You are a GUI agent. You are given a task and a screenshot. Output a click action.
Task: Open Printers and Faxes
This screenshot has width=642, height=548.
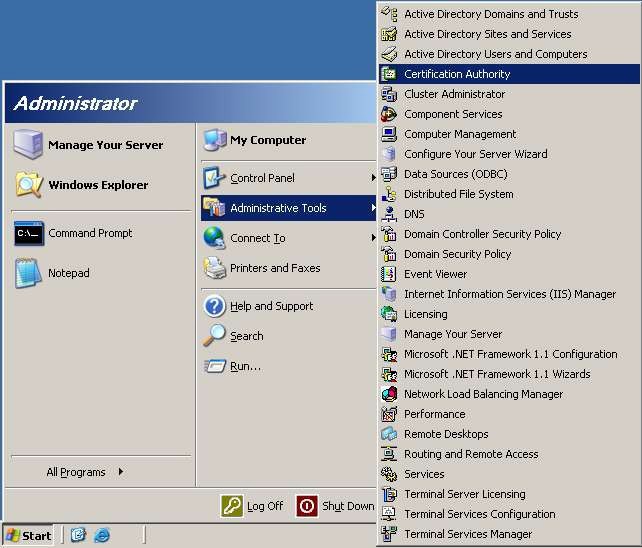pyautogui.click(x=288, y=268)
